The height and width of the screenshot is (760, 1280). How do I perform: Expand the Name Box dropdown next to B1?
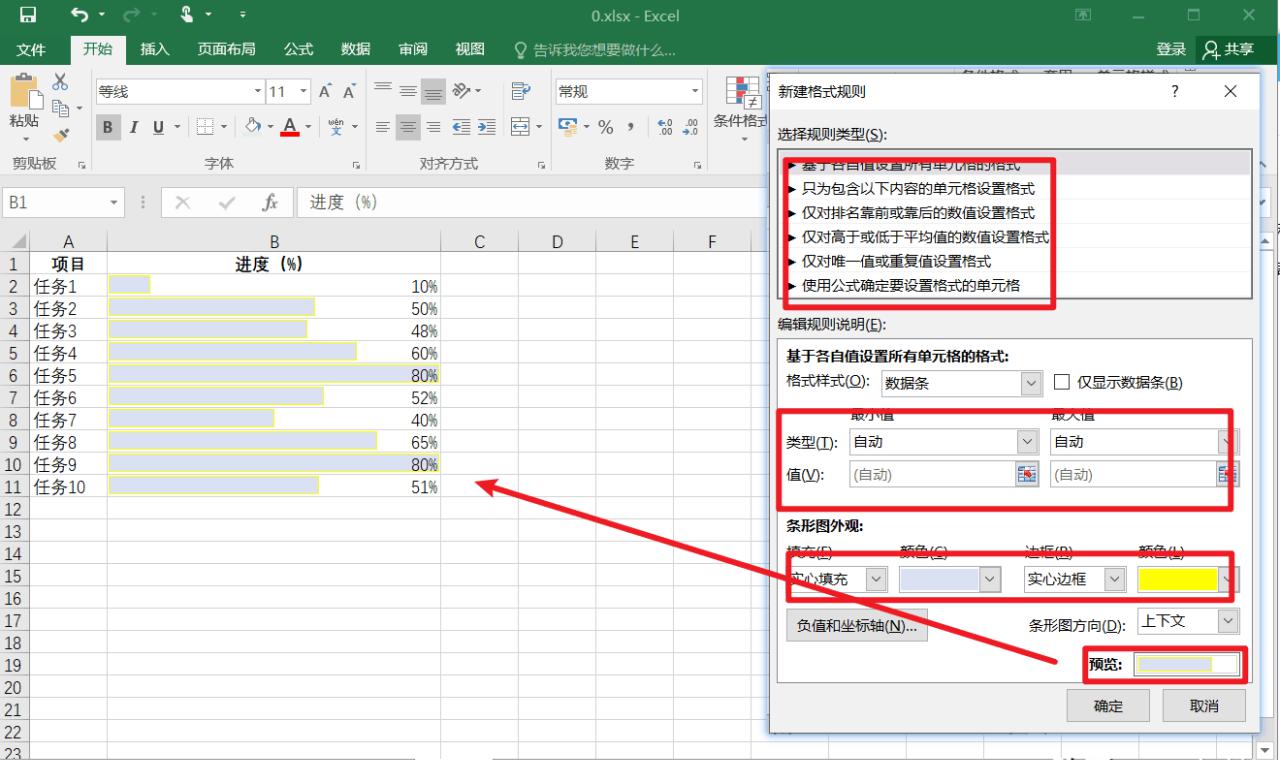[114, 202]
